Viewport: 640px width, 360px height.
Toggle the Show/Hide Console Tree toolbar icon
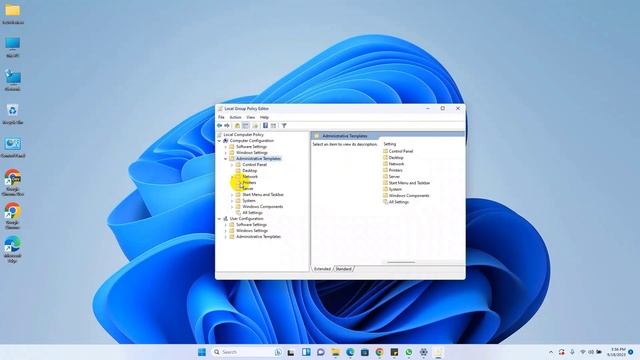pos(246,126)
